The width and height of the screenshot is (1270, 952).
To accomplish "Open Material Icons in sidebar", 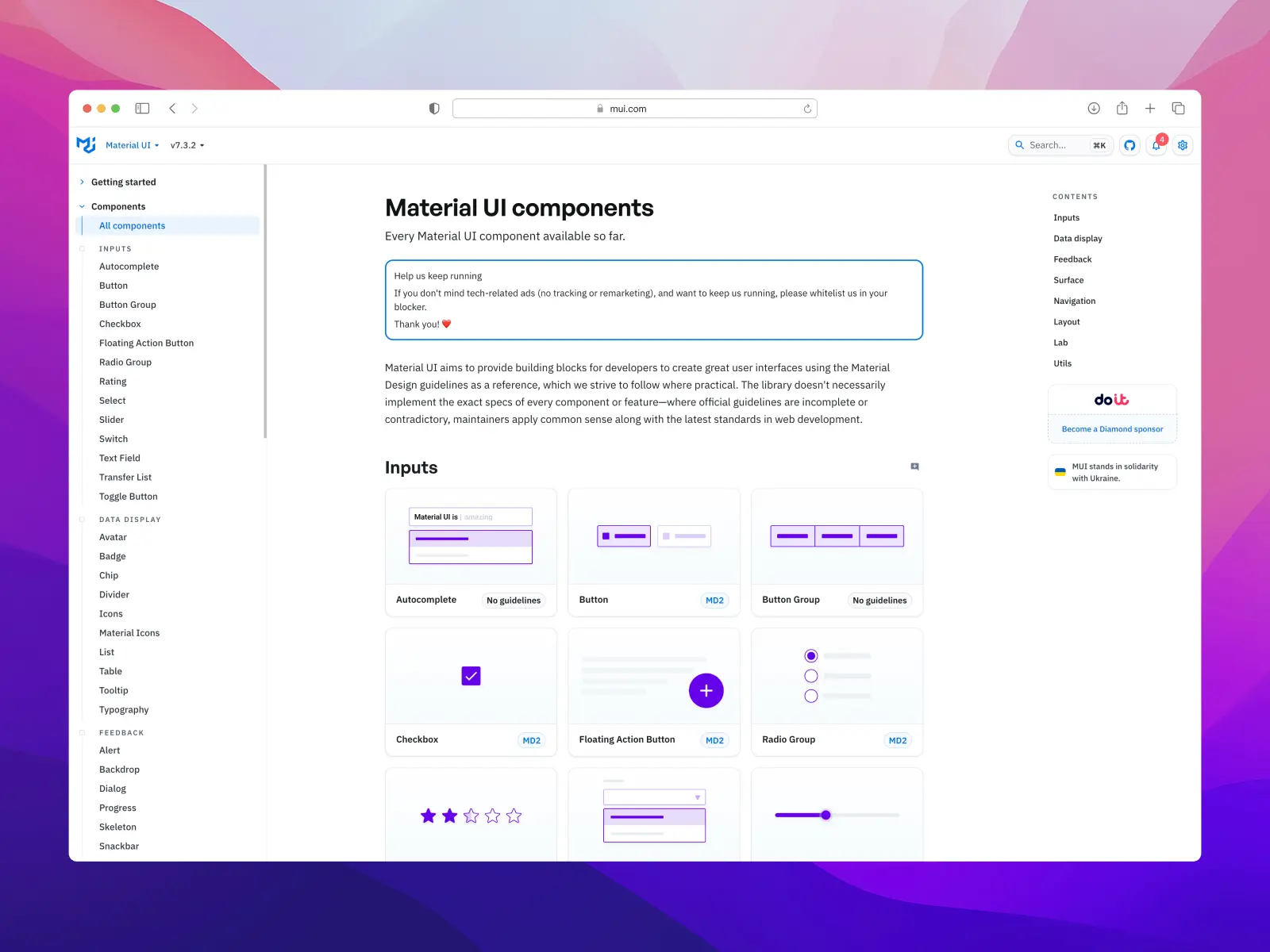I will 129,633.
